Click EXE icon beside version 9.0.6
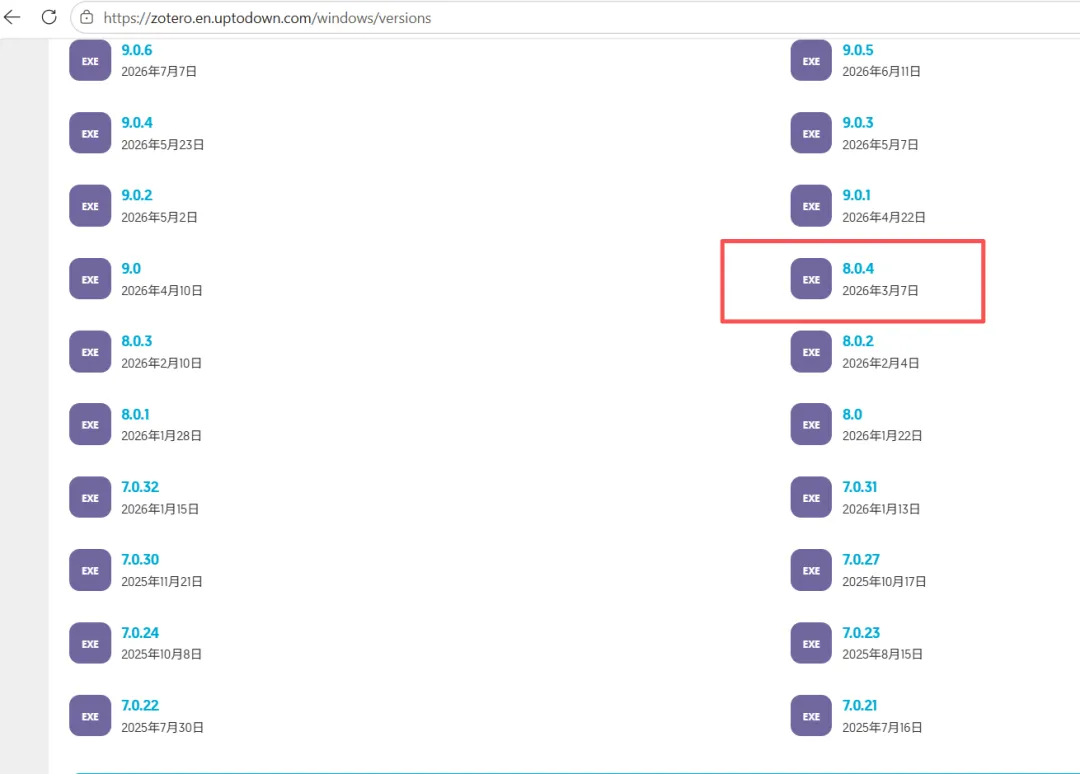Screen dimensions: 1080x774 pyautogui.click(x=90, y=61)
